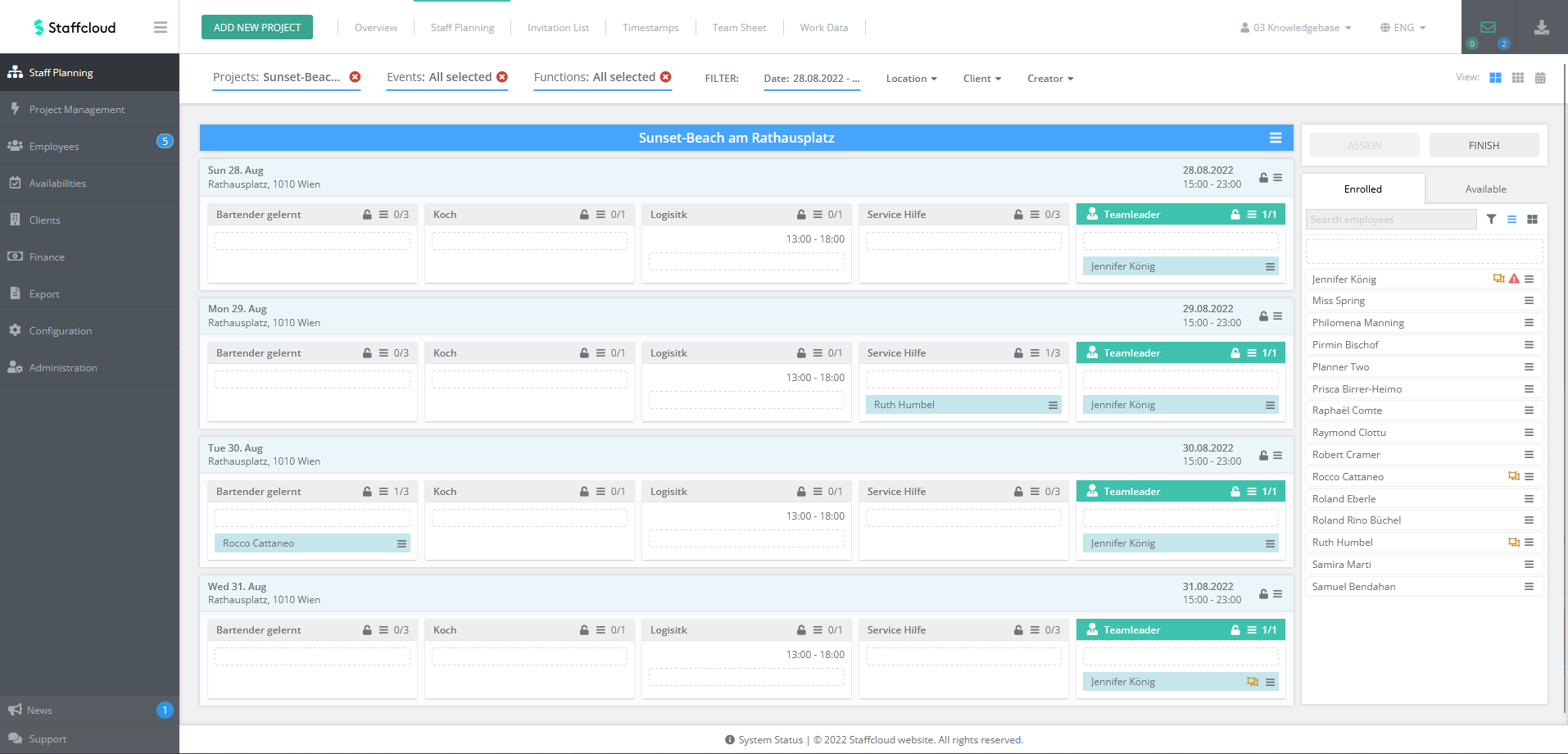The width and height of the screenshot is (1568, 754).
Task: Open the Sunset-Beach project header menu
Action: coord(1276,138)
